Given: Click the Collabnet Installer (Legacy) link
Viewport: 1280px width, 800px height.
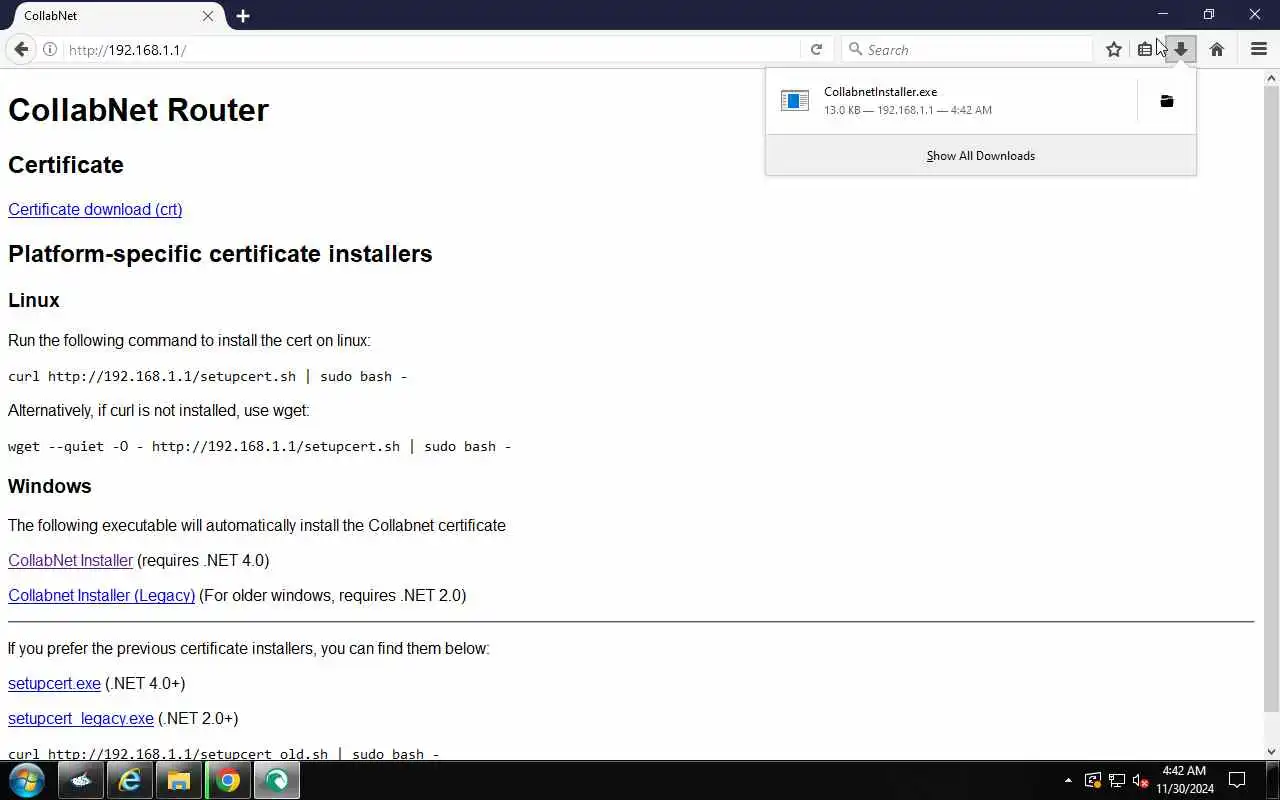Looking at the screenshot, I should [101, 595].
